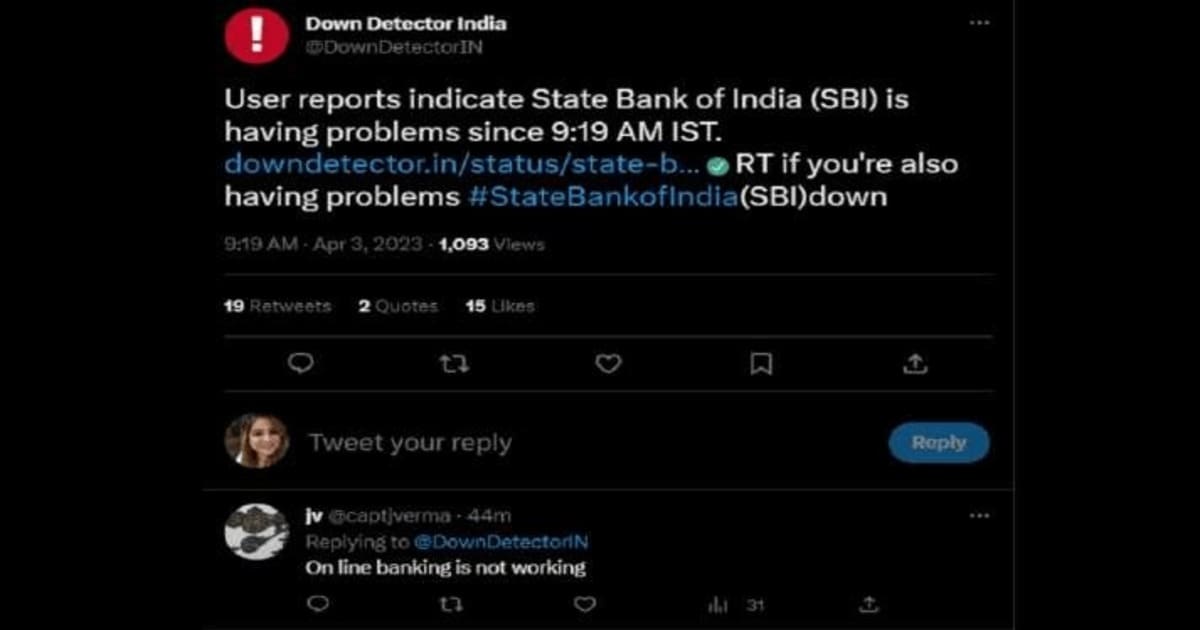Open the 2 Quotes list
1200x630 pixels.
tap(398, 306)
